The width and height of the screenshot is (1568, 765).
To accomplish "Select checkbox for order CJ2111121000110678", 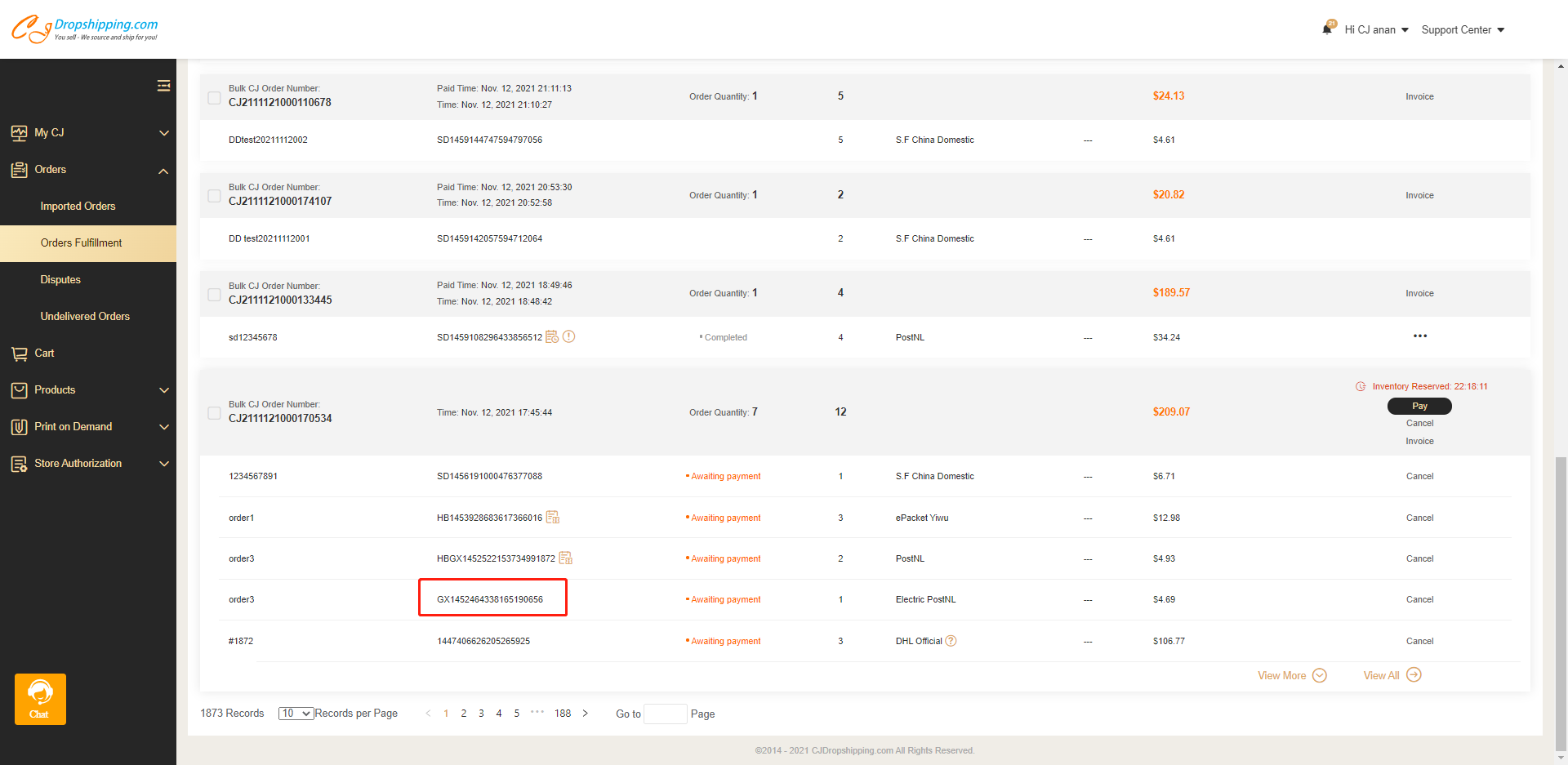I will click(x=214, y=98).
